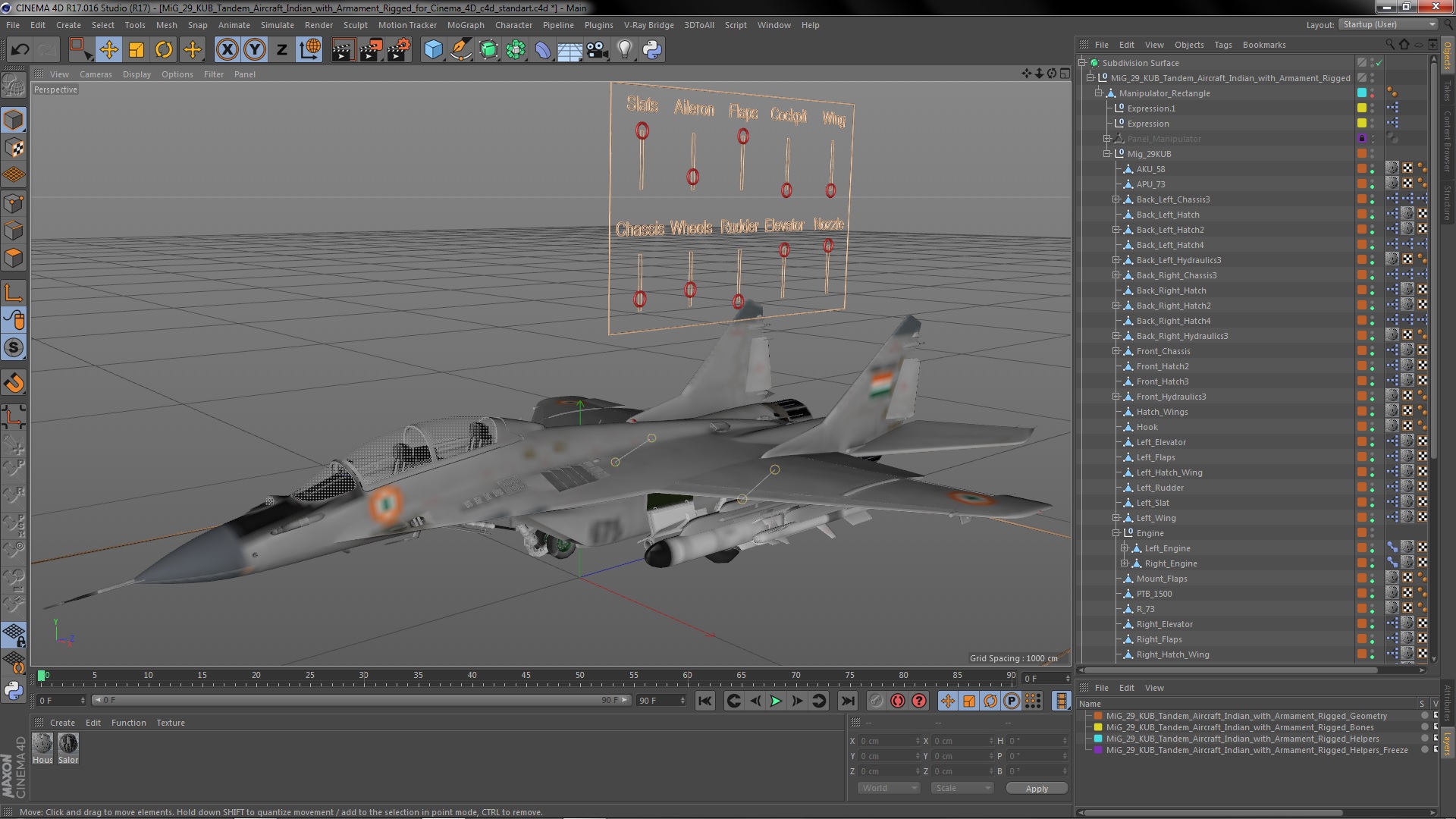Screen dimensions: 1456x819
Task: Switch to Texture mode in left palette
Action: (14, 148)
